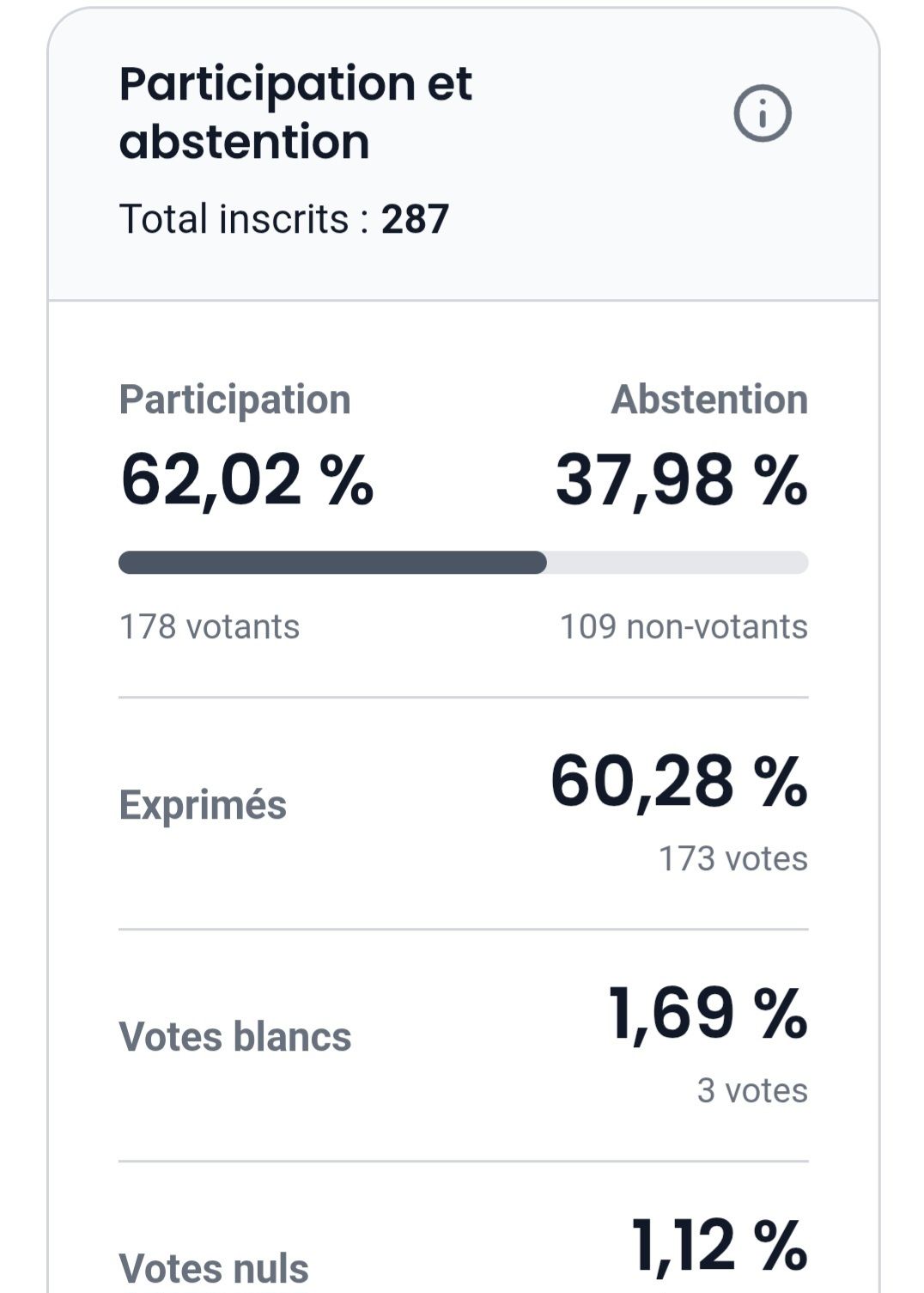Click the Participation label
This screenshot has width=924, height=1293.
[234, 399]
